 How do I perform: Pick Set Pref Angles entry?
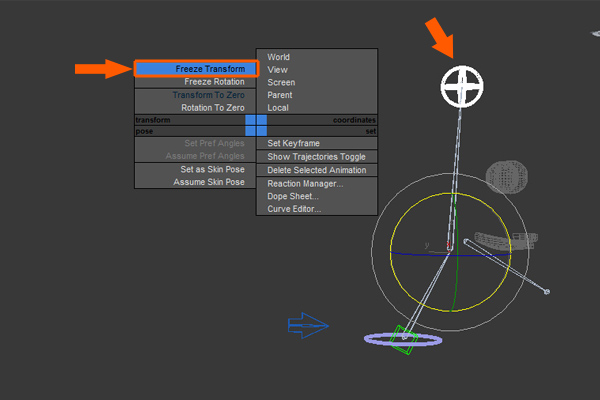[195, 143]
